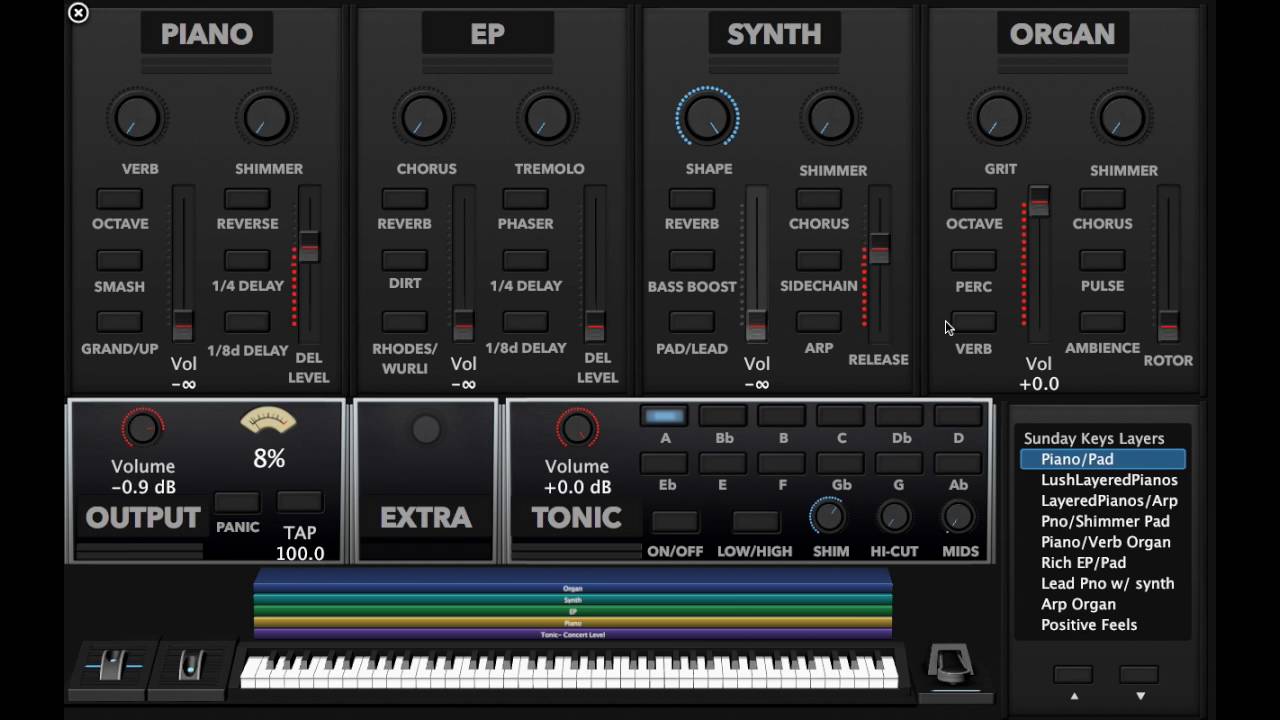This screenshot has height=720, width=1280.
Task: Click the Piano VERB knob
Action: (x=139, y=118)
